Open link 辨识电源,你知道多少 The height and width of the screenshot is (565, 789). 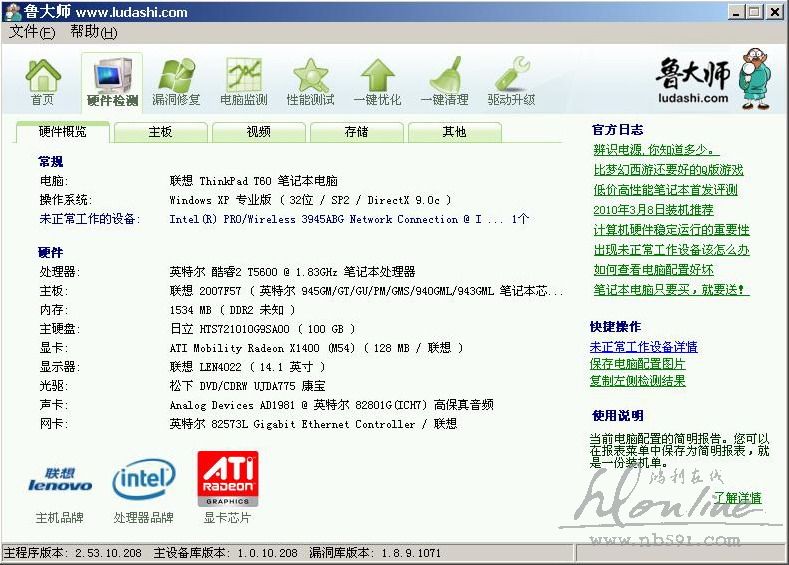[x=656, y=149]
